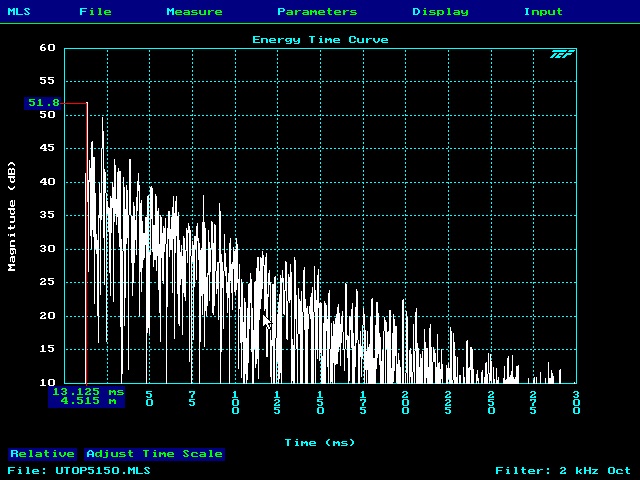Click the 60 dB magnitude axis label
The width and height of the screenshot is (640, 480).
click(x=47, y=48)
